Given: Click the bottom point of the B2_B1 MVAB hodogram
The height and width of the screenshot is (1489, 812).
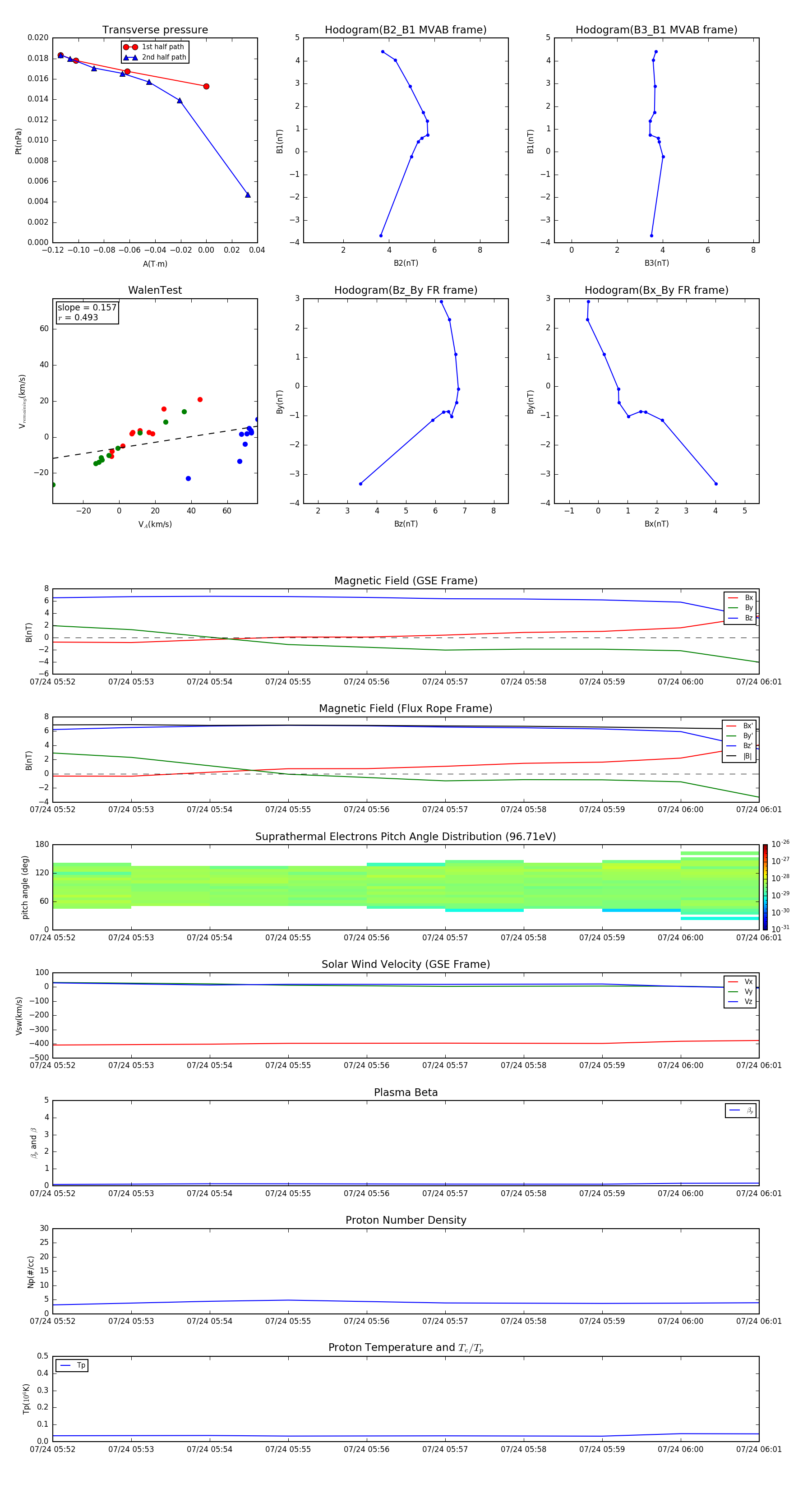Looking at the screenshot, I should click(380, 235).
